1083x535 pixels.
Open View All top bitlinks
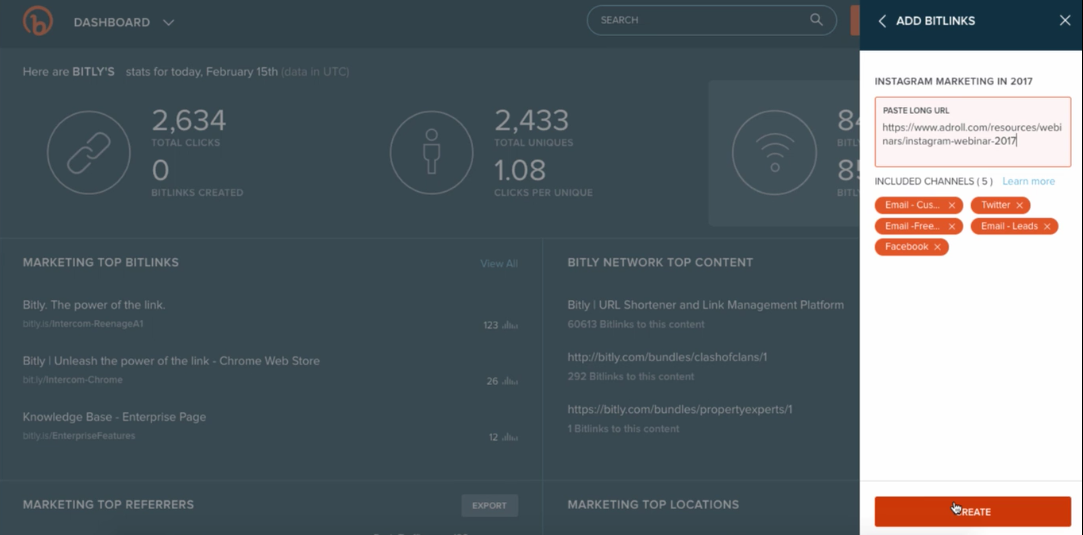499,264
